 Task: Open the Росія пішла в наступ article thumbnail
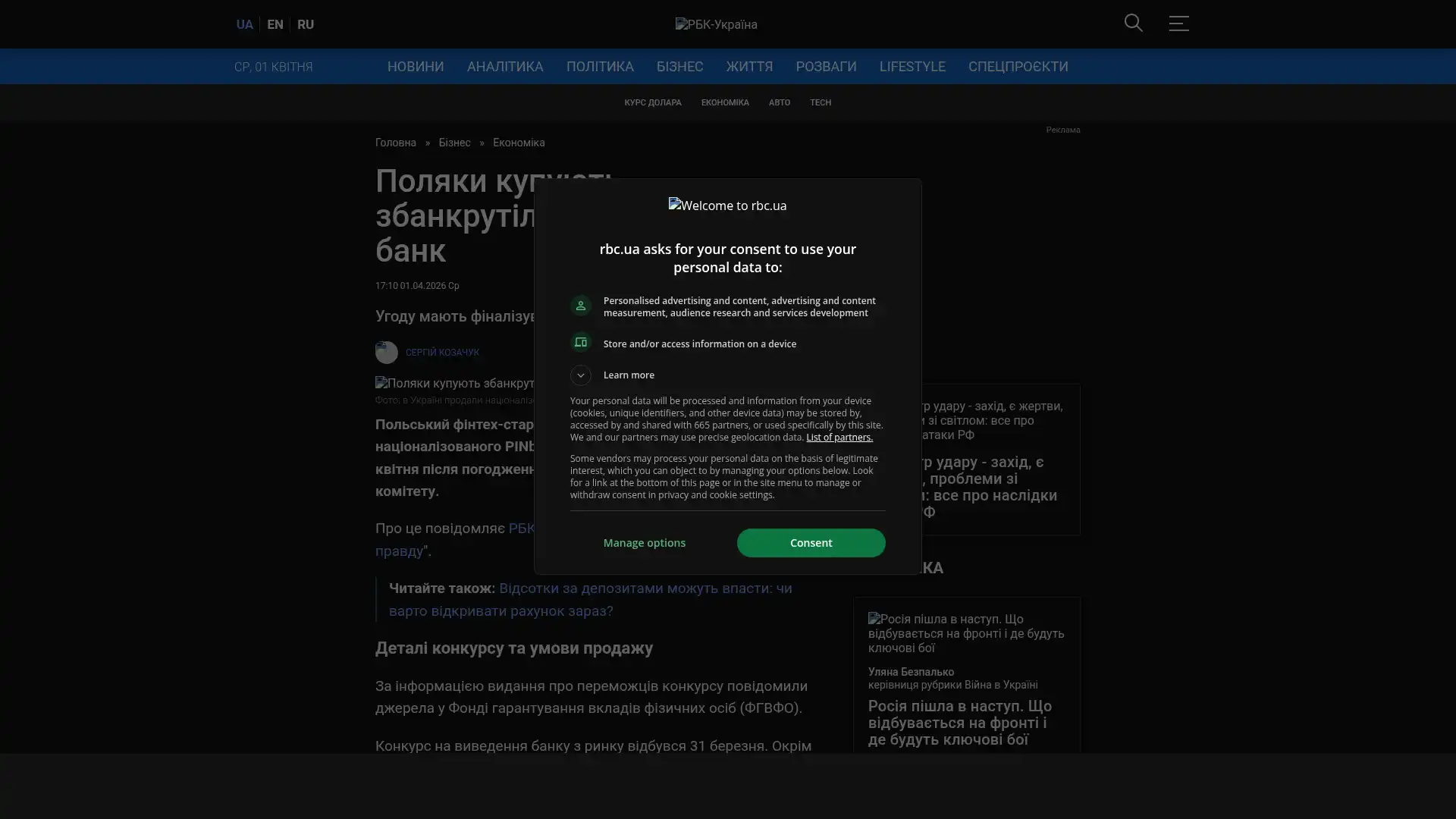point(966,633)
